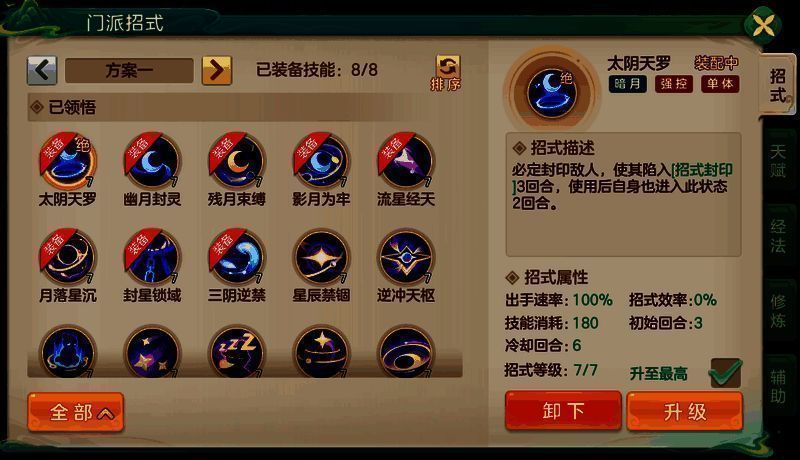This screenshot has width=800, height=460.
Task: Select the 流星经天 skill icon
Action: click(x=406, y=161)
